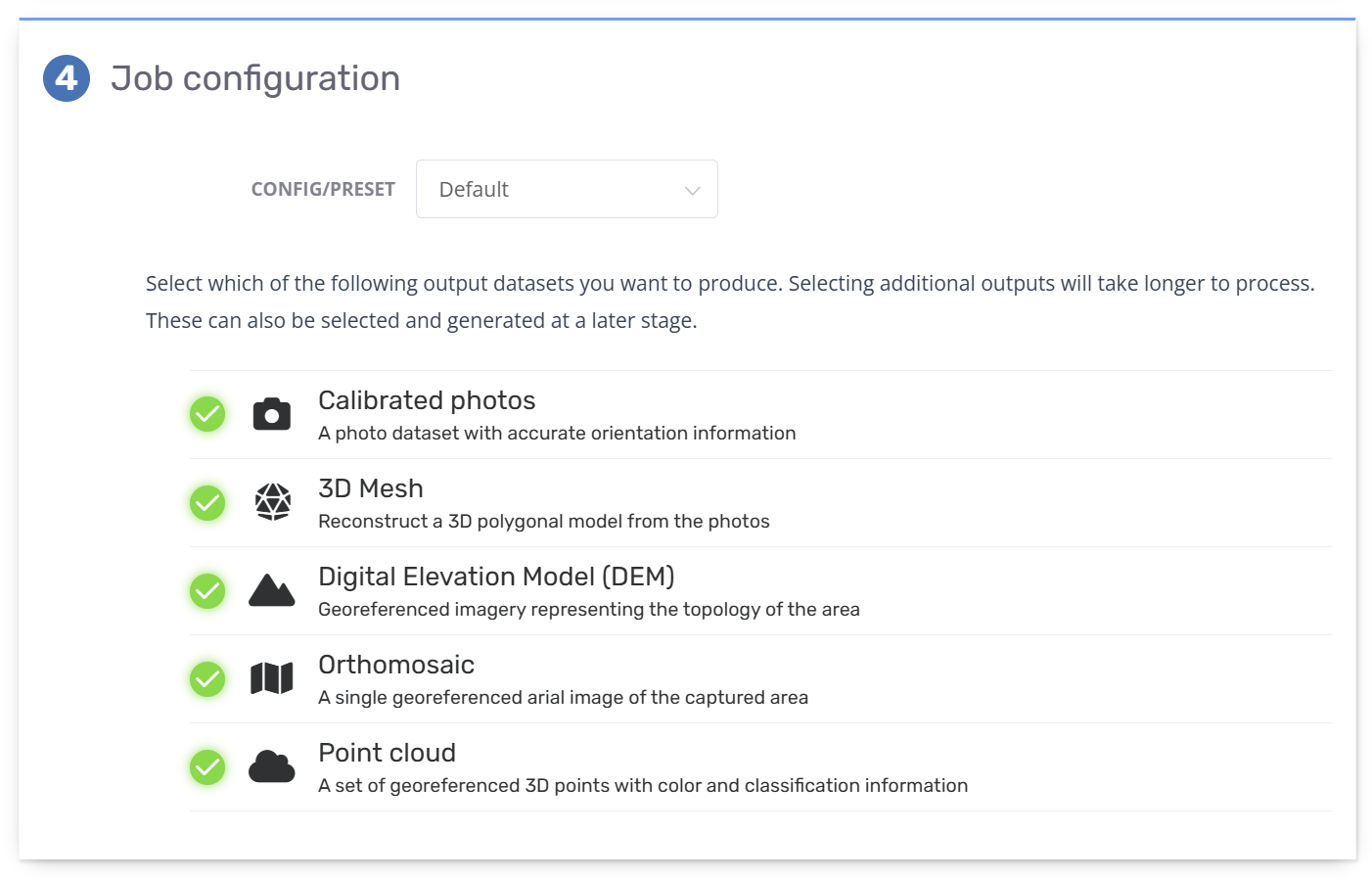Viewport: 1372px width, 879px height.
Task: Click the step 4 number badge
Action: point(67,78)
